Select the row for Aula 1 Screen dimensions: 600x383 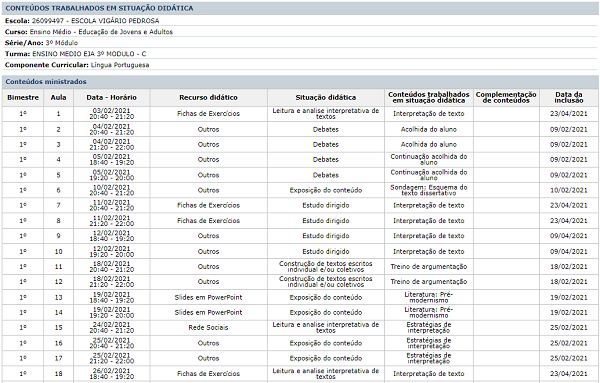(x=300, y=114)
